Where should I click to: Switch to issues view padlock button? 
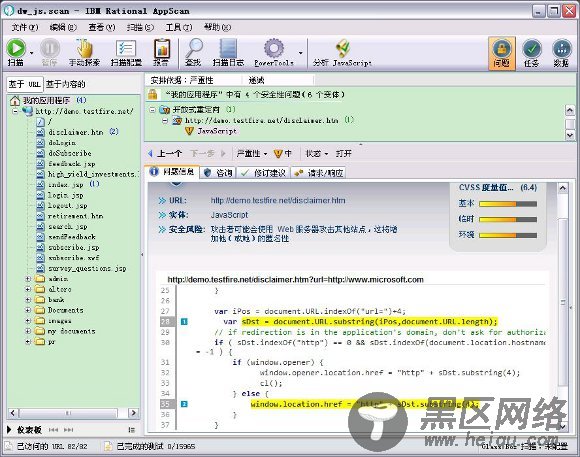point(502,53)
